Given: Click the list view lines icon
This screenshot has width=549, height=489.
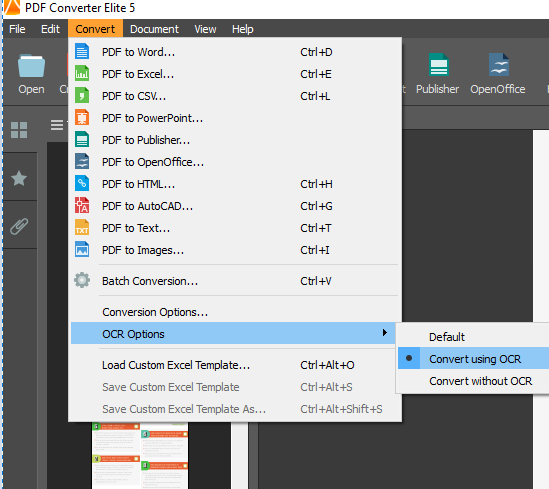Looking at the screenshot, I should [57, 125].
